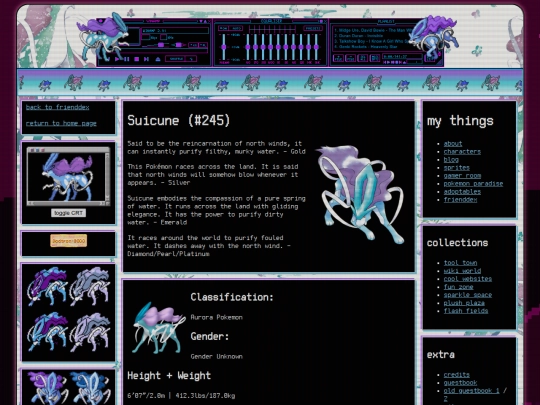Select the Talkshow Boy playlist track

[x=371, y=41]
